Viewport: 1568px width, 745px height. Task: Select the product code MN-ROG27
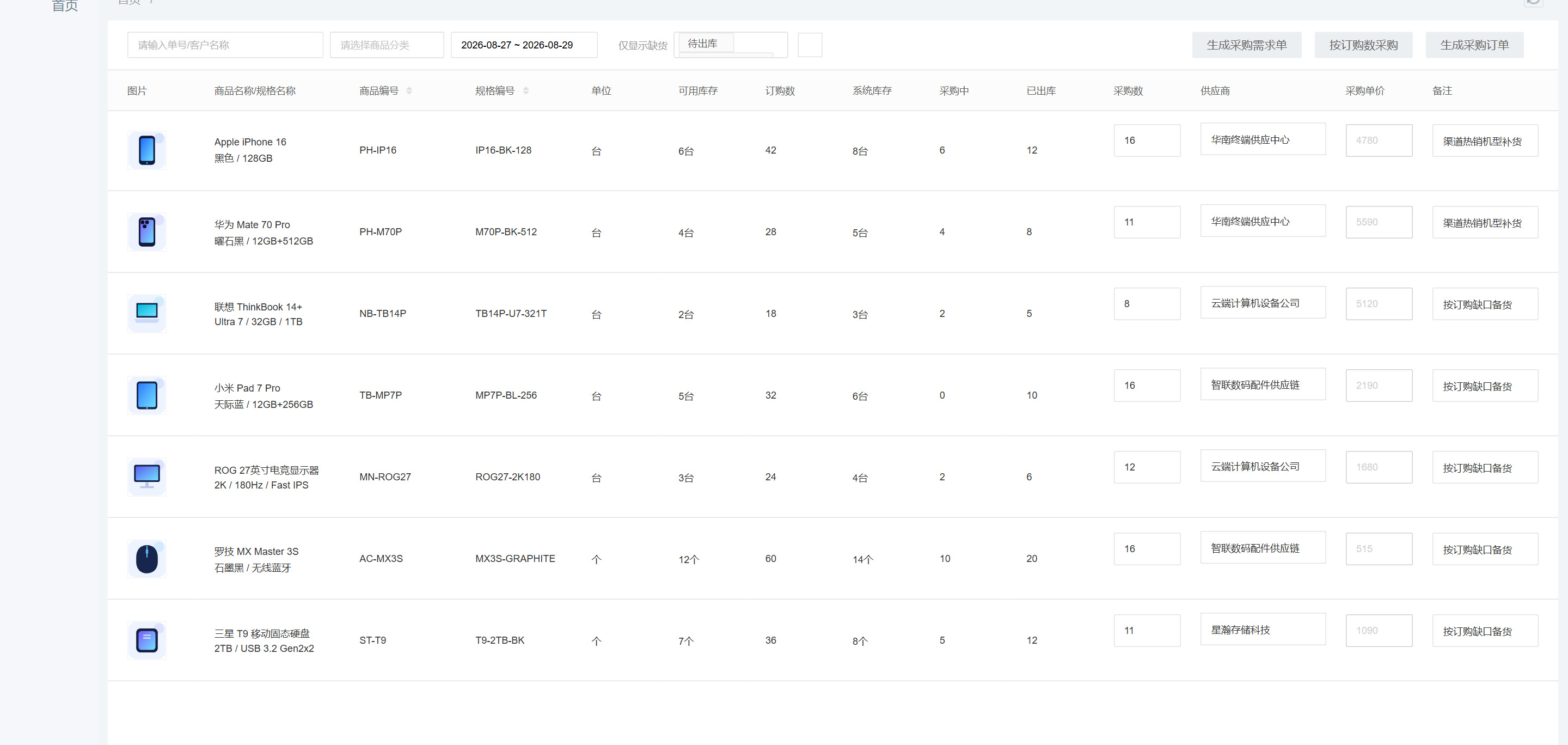[x=385, y=477]
